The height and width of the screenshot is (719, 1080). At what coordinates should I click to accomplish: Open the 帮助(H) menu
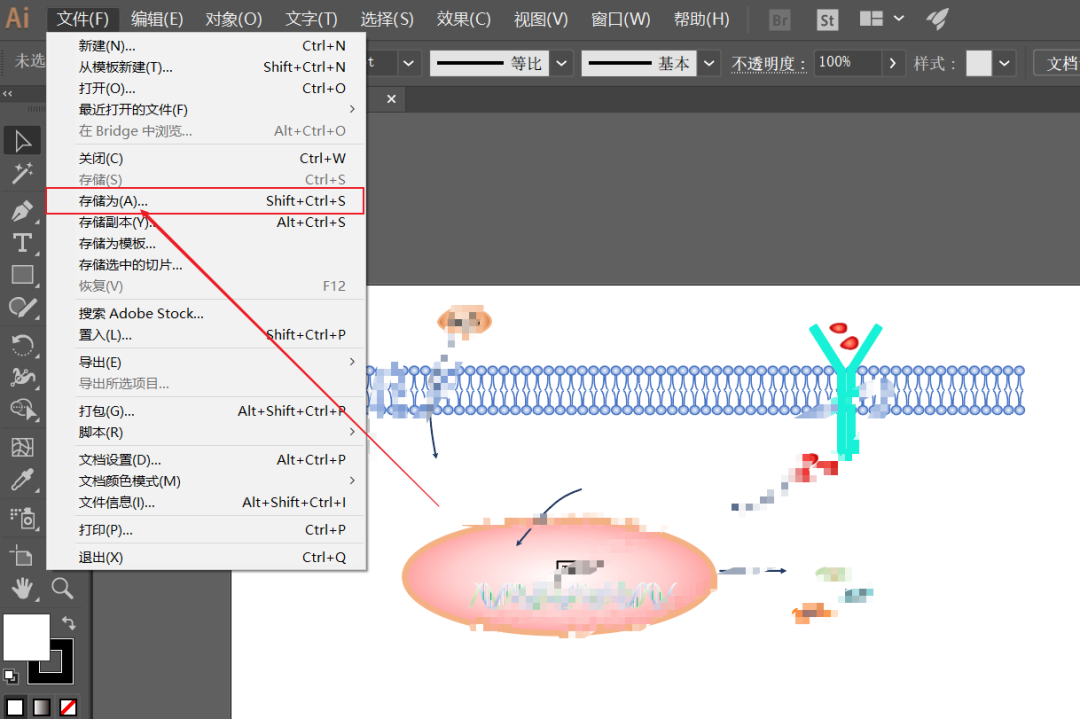701,19
